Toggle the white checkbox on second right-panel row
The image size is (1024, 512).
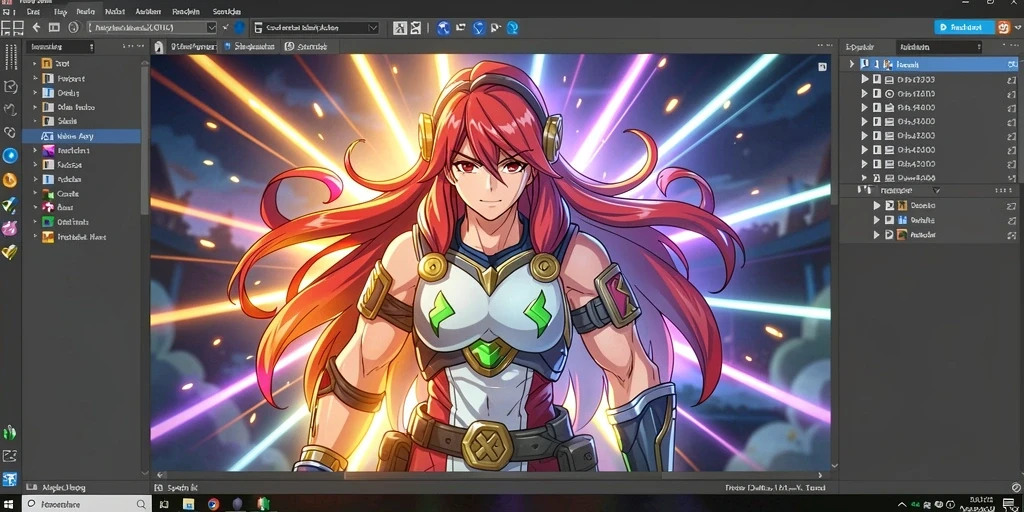(x=877, y=79)
